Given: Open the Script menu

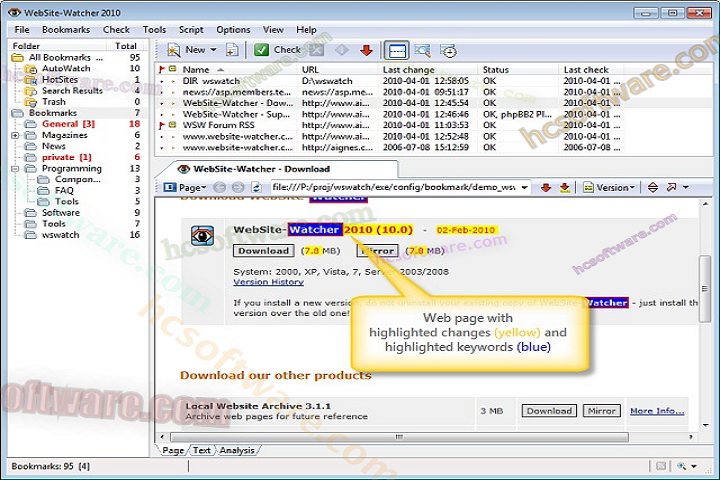Looking at the screenshot, I should click(x=191, y=30).
